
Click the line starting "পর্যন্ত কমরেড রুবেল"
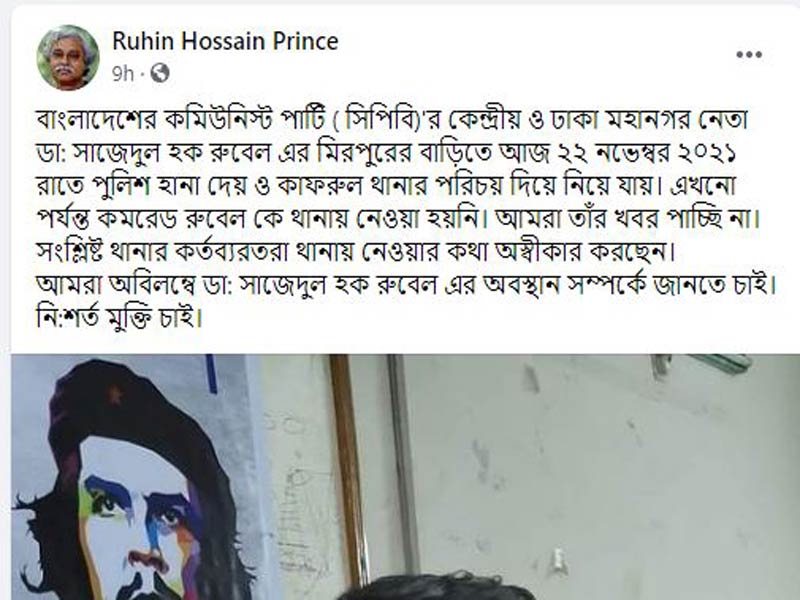click(x=398, y=219)
